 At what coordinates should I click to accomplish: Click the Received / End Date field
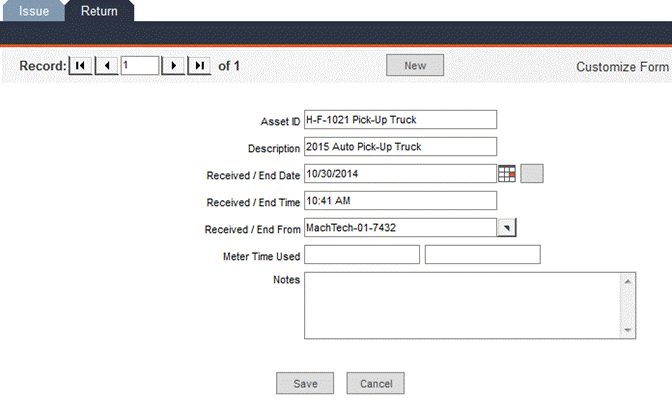point(400,173)
